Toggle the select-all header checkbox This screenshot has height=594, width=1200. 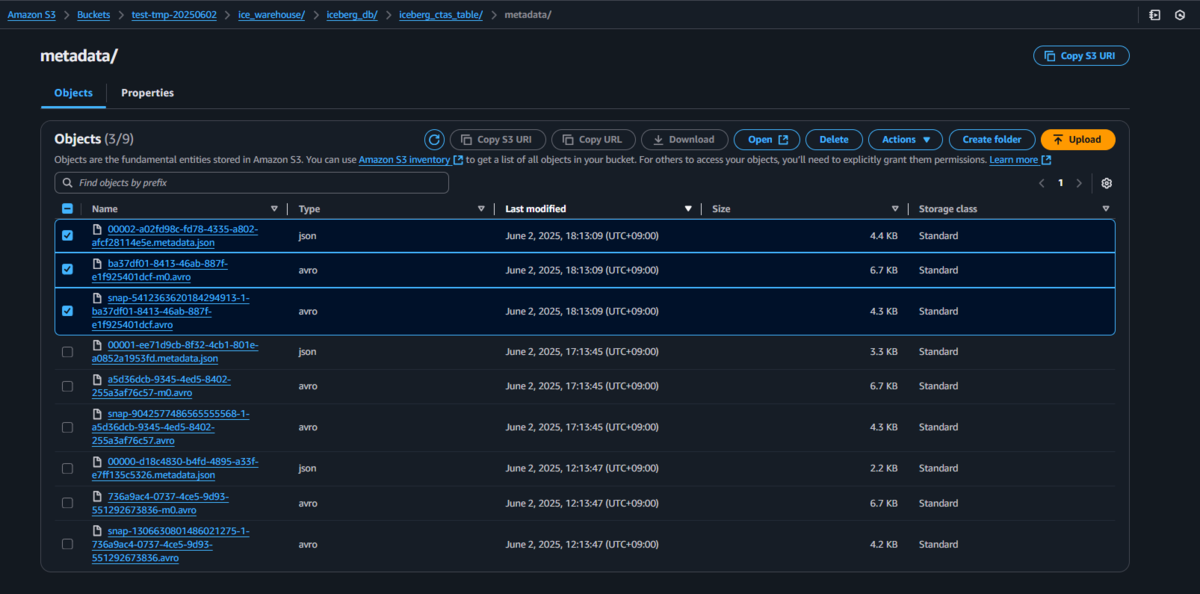click(x=67, y=209)
